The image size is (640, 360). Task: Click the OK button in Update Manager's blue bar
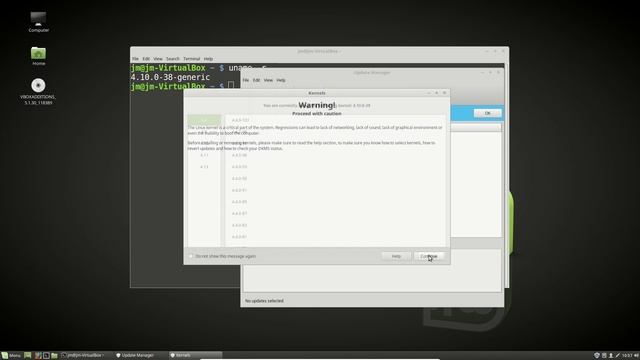(487, 113)
